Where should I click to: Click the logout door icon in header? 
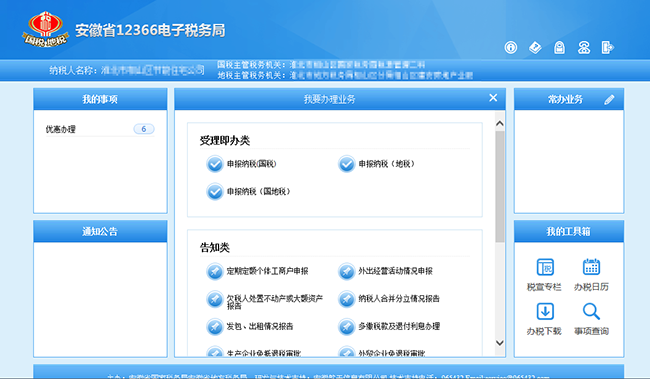pyautogui.click(x=608, y=48)
